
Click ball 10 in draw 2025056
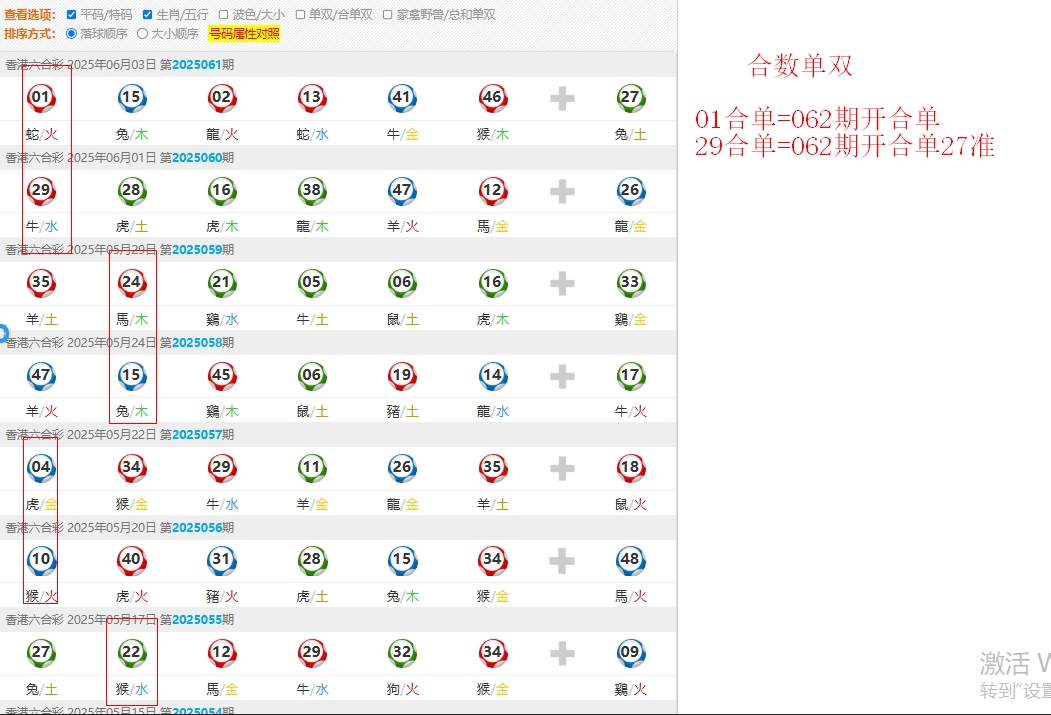pyautogui.click(x=41, y=560)
